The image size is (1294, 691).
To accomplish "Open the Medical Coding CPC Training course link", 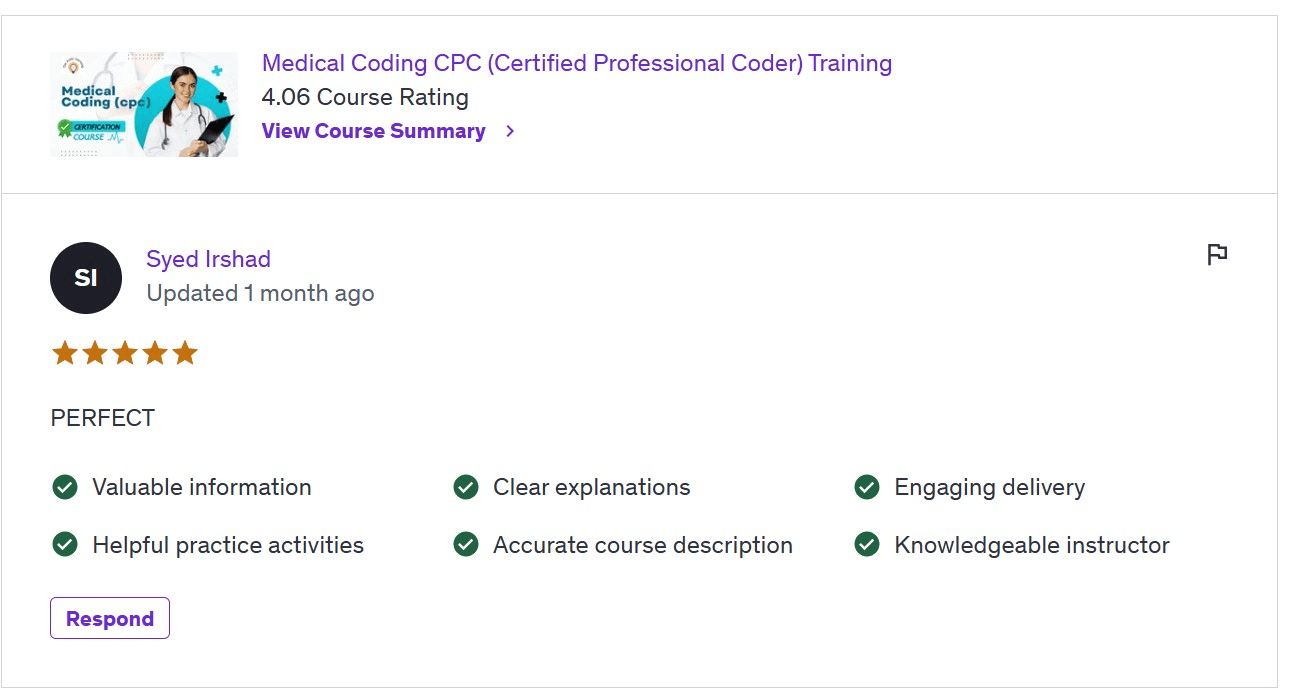I will point(576,63).
